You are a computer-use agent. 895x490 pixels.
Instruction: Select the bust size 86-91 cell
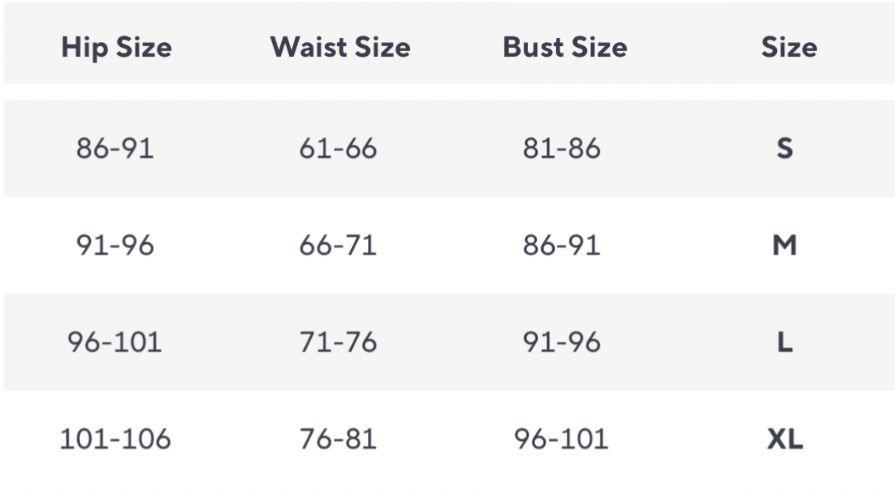tap(562, 246)
